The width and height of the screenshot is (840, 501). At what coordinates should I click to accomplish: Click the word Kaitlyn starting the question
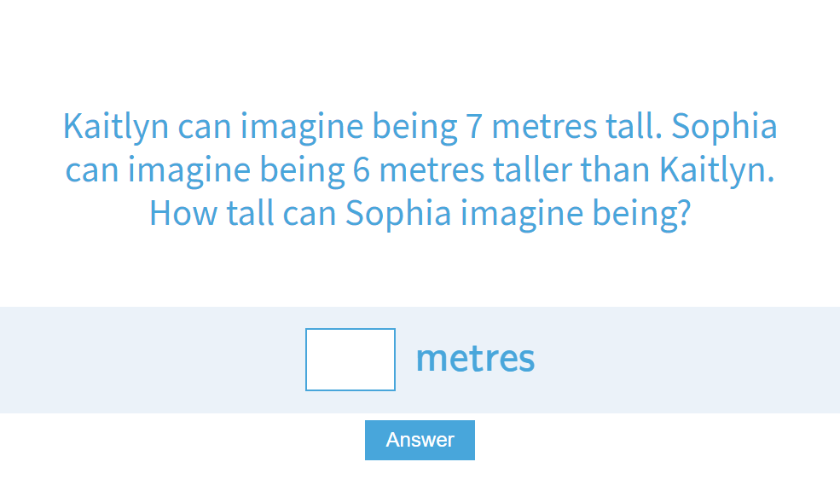[x=117, y=128]
